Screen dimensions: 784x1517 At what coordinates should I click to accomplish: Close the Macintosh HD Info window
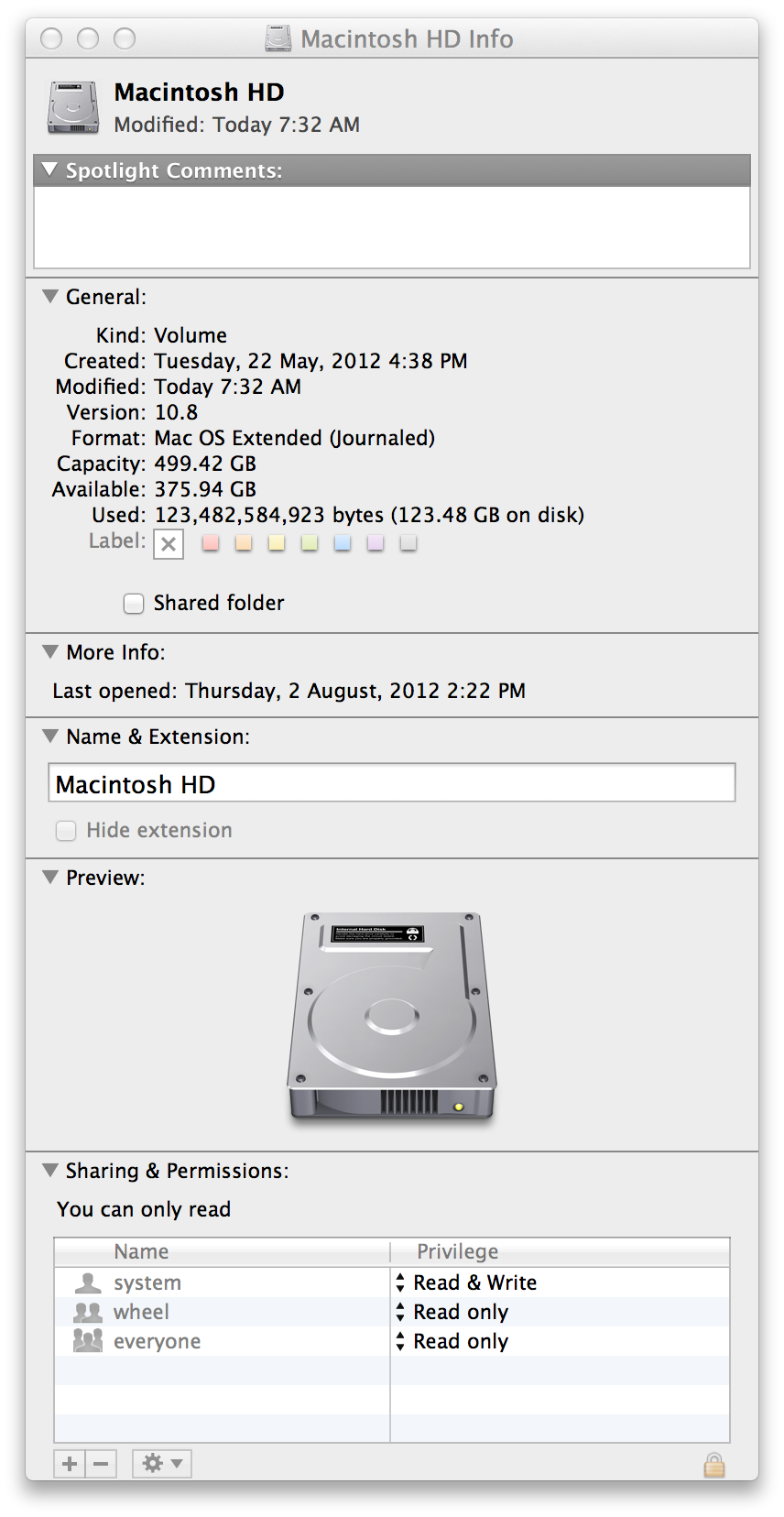pos(52,38)
